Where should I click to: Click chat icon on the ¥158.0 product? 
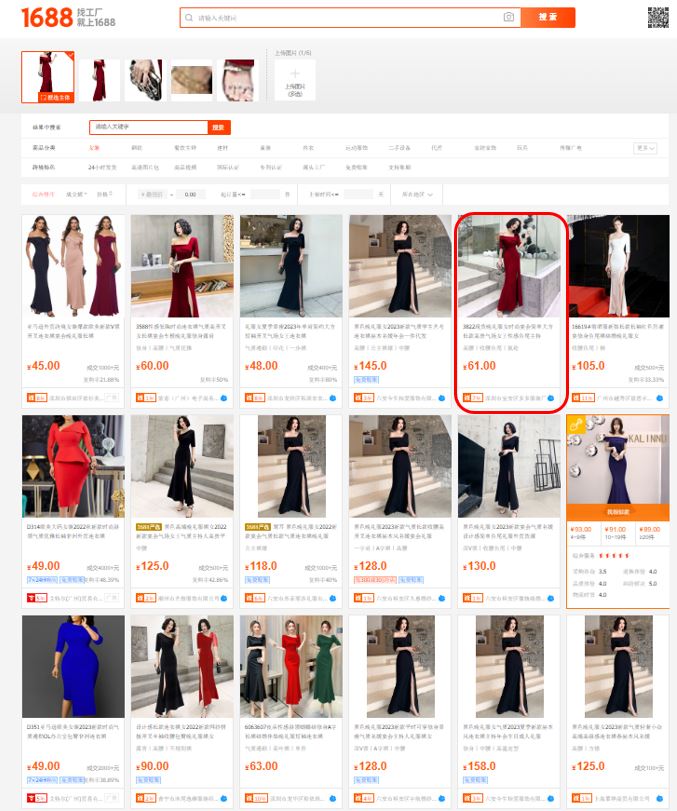(551, 799)
